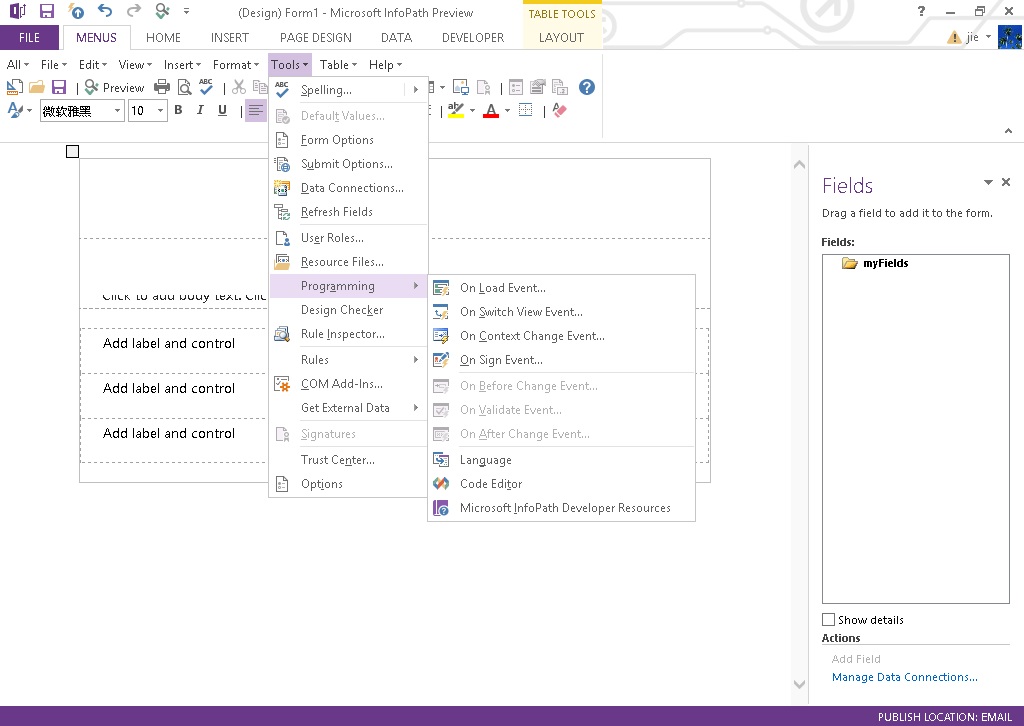Toggle Bold formatting

pyautogui.click(x=179, y=111)
